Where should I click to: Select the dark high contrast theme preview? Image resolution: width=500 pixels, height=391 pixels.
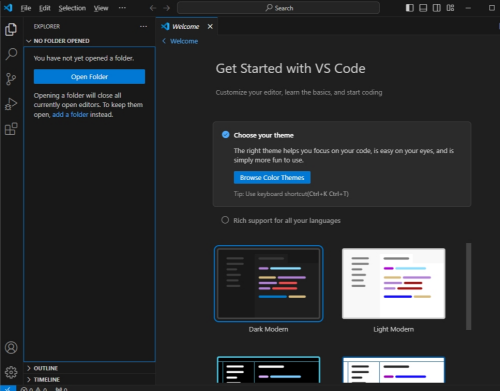[268, 370]
